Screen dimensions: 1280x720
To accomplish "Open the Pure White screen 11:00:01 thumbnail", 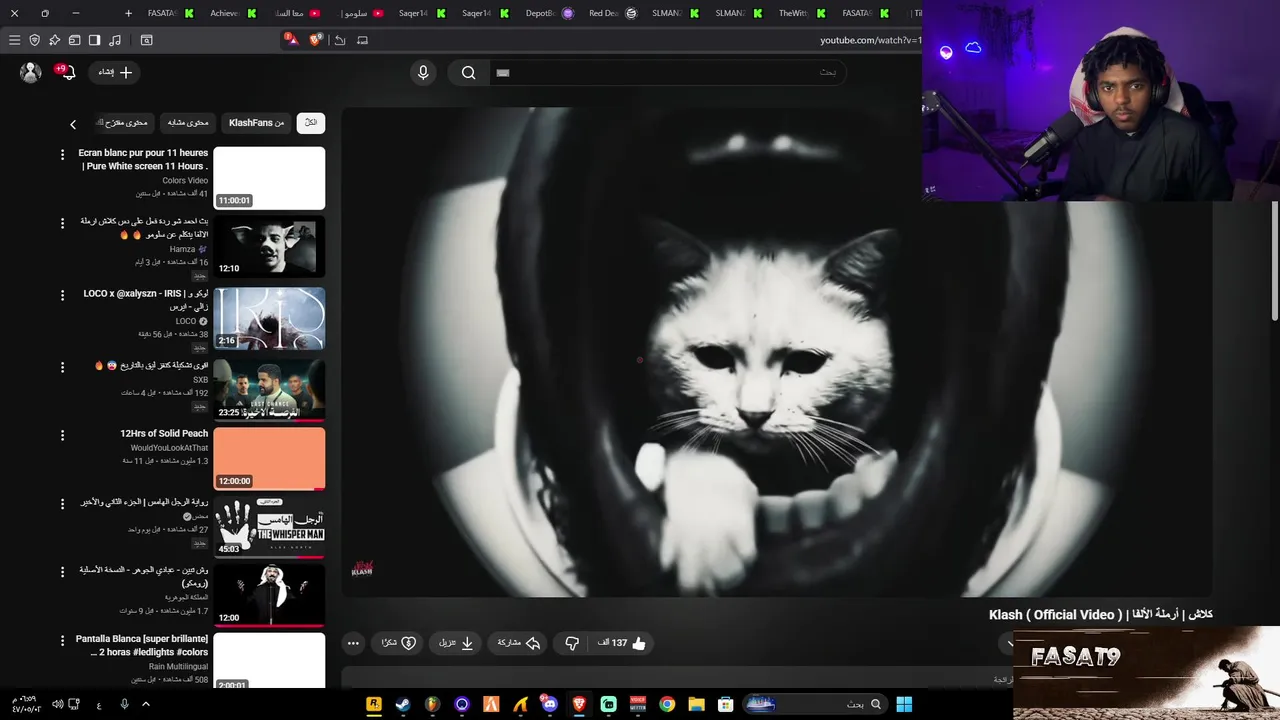I will [269, 178].
